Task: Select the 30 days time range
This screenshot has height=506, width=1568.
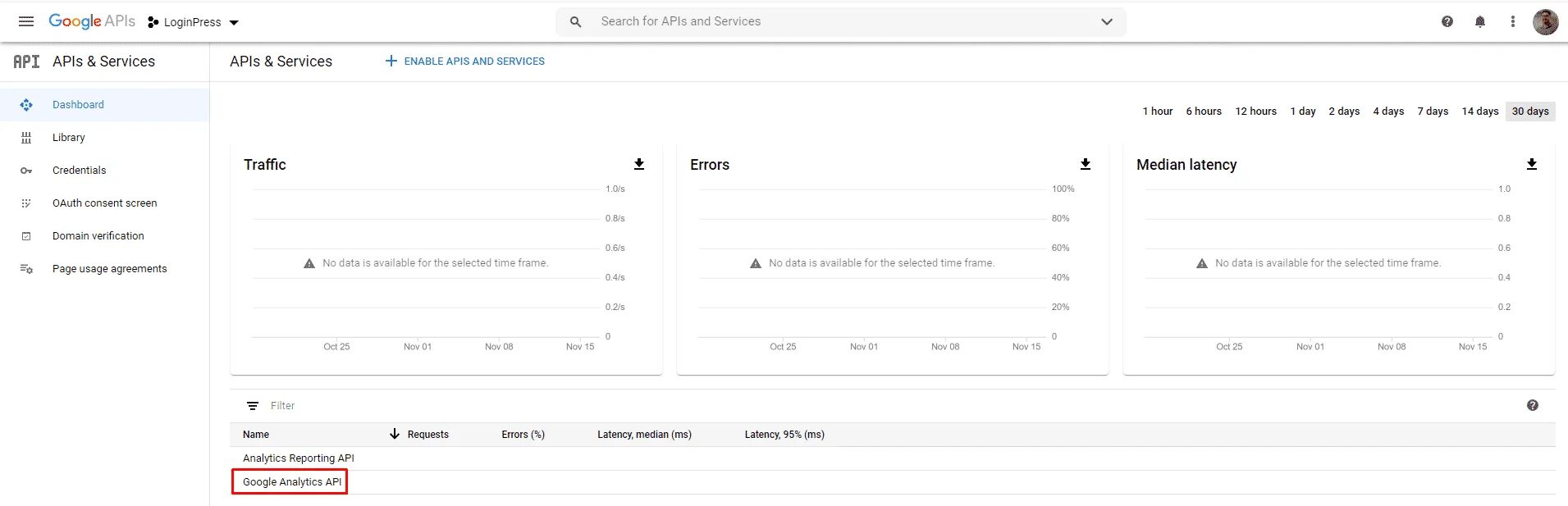Action: coord(1530,111)
